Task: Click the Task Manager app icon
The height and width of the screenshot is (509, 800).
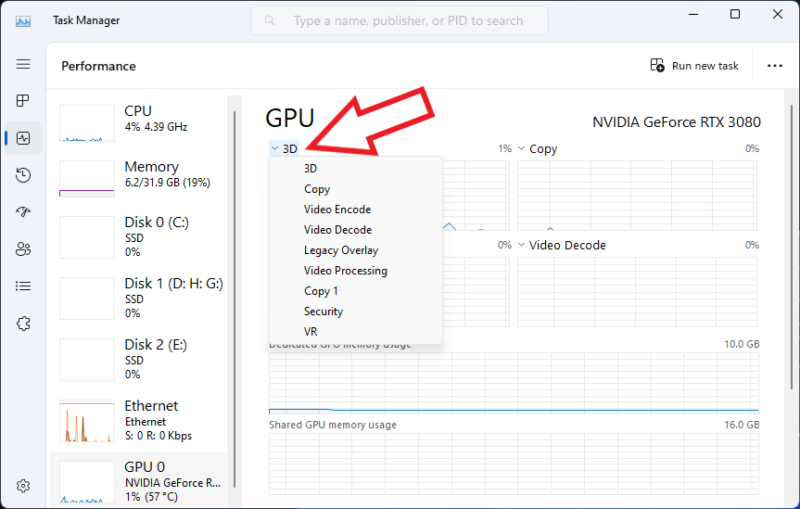Action: click(x=23, y=21)
